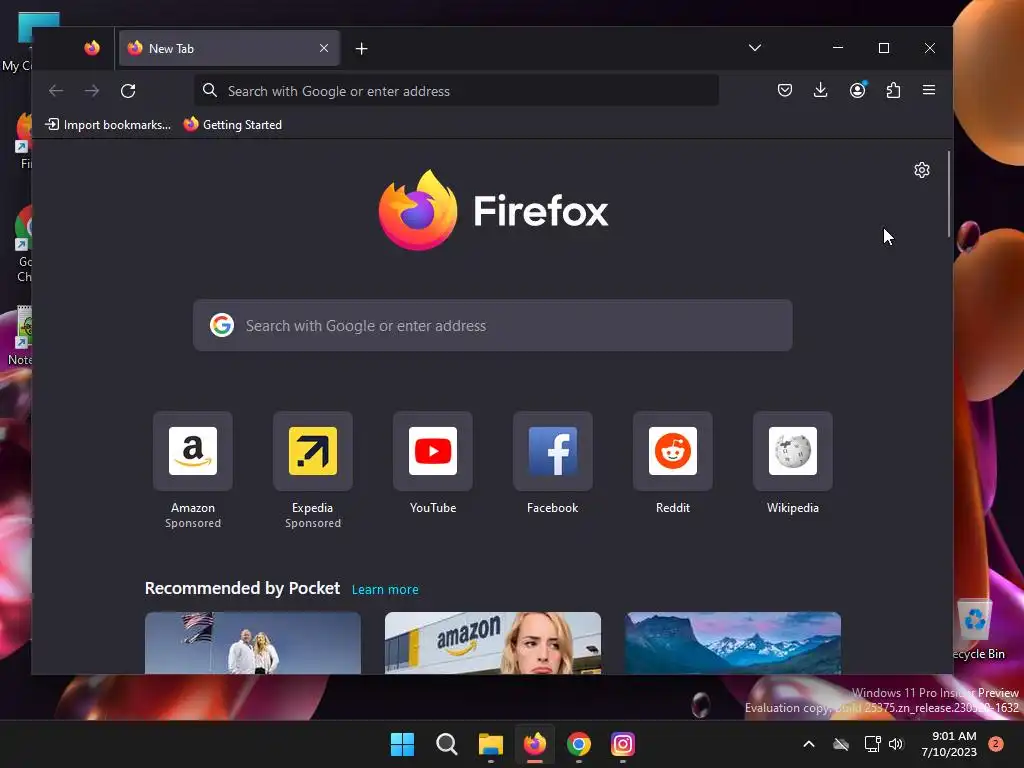Open a new tab with plus button
The image size is (1024, 768).
pyautogui.click(x=361, y=48)
